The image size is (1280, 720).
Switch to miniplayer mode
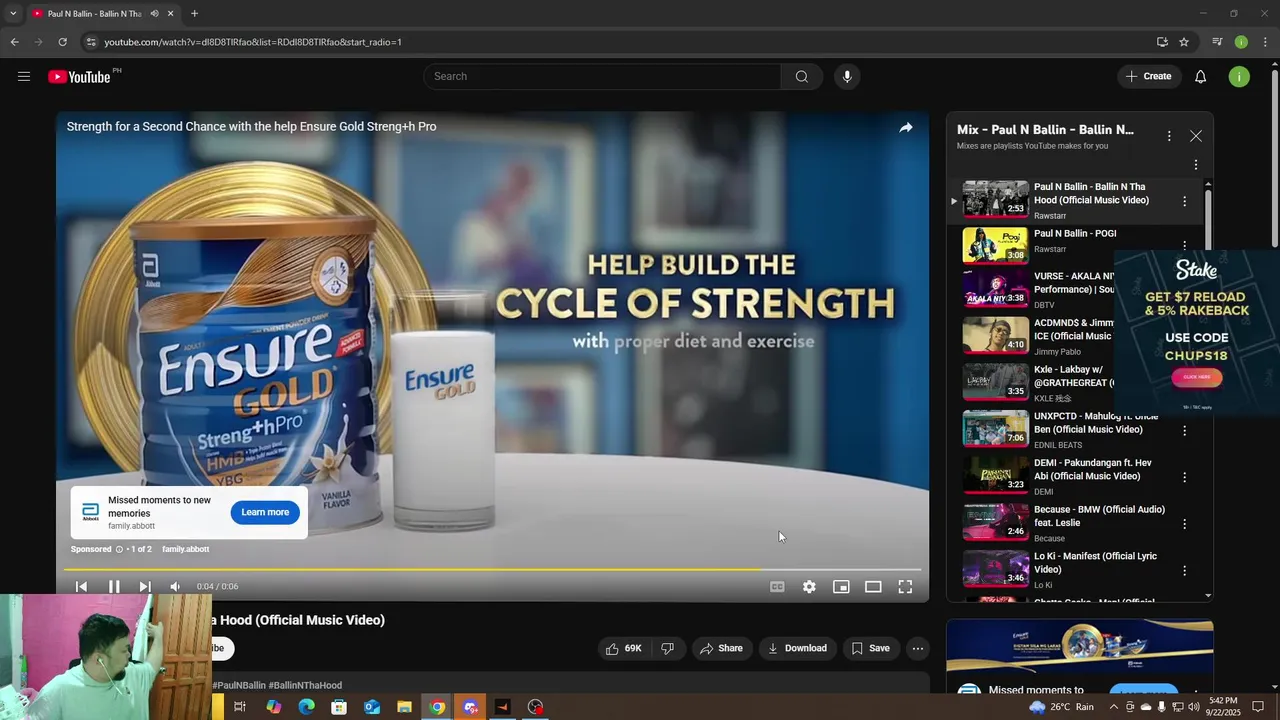click(x=841, y=587)
